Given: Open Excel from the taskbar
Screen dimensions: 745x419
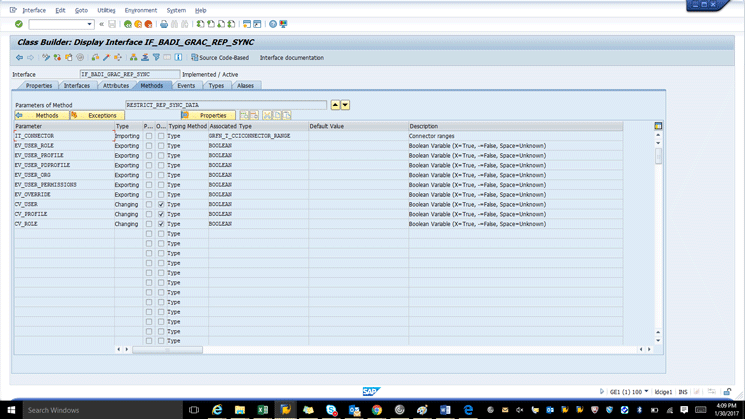Looking at the screenshot, I should click(263, 409).
